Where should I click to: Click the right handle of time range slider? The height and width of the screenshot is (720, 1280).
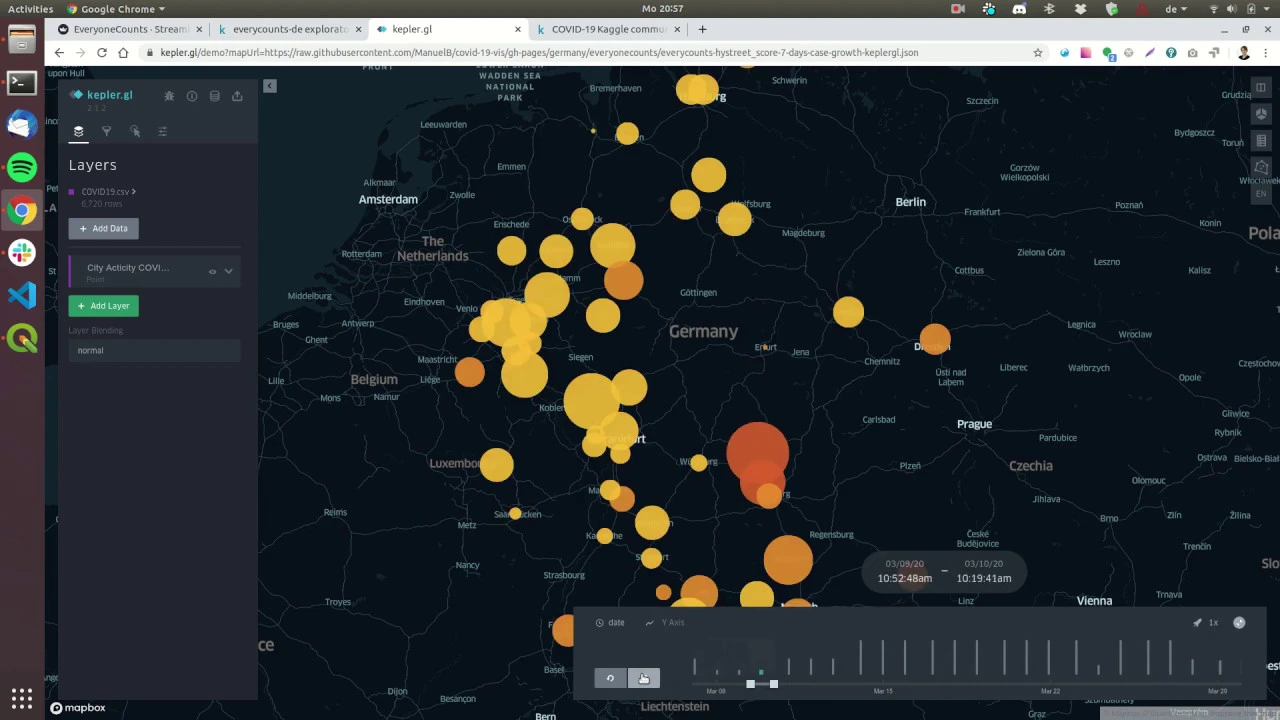773,684
